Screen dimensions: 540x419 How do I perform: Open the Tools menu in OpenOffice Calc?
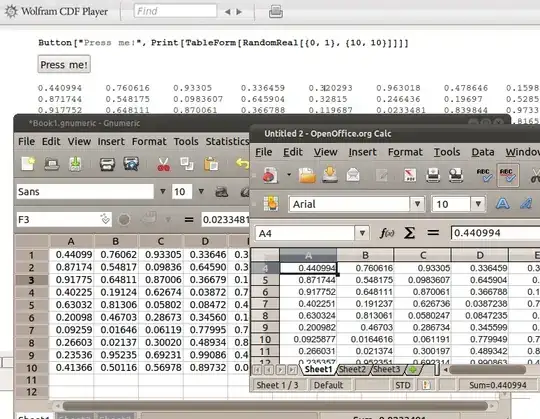(447, 152)
